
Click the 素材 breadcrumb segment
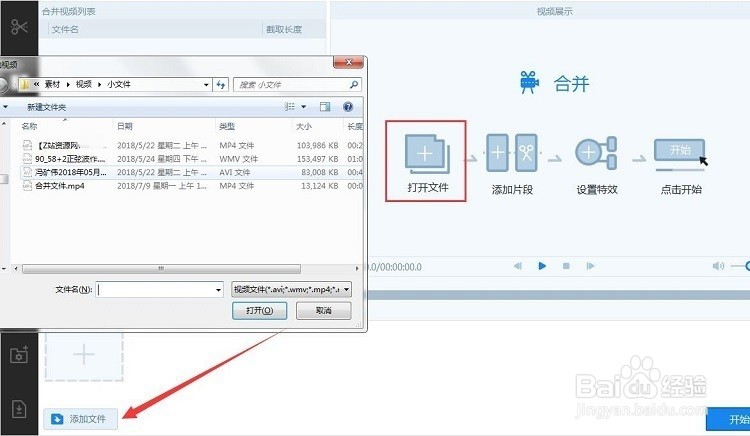tap(52, 85)
